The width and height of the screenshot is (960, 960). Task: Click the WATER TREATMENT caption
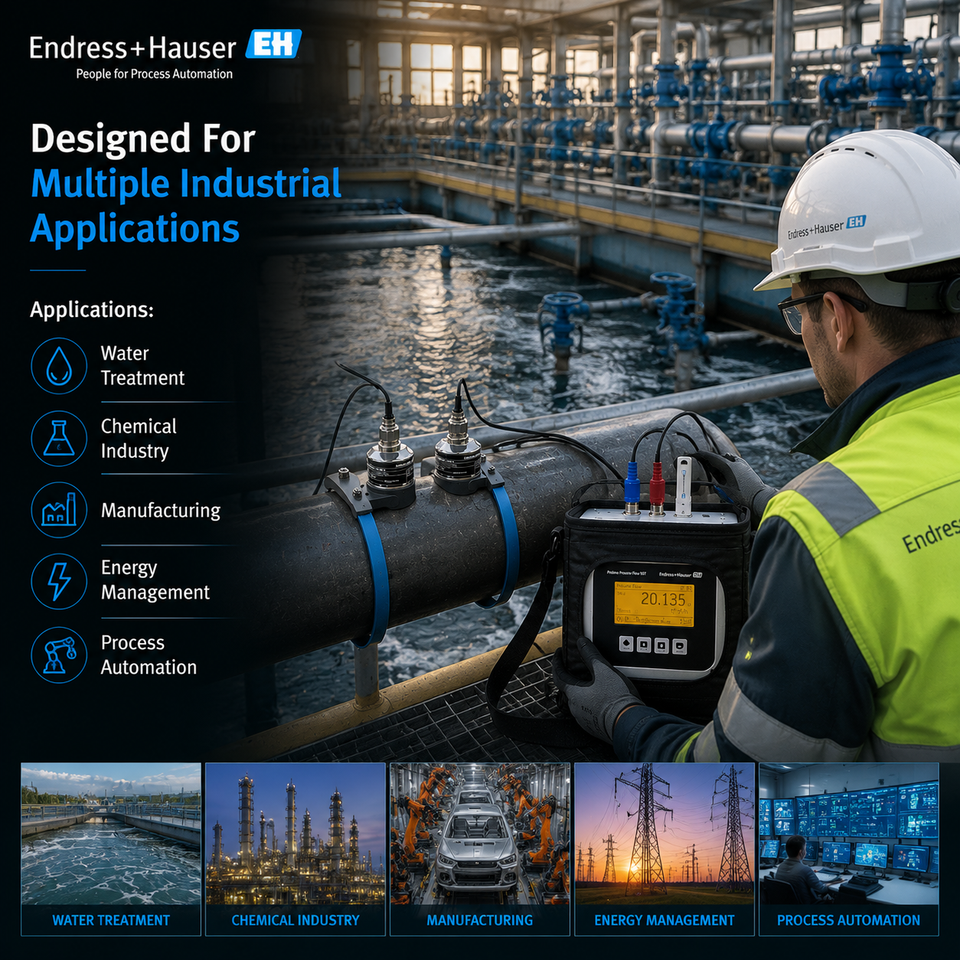click(111, 920)
